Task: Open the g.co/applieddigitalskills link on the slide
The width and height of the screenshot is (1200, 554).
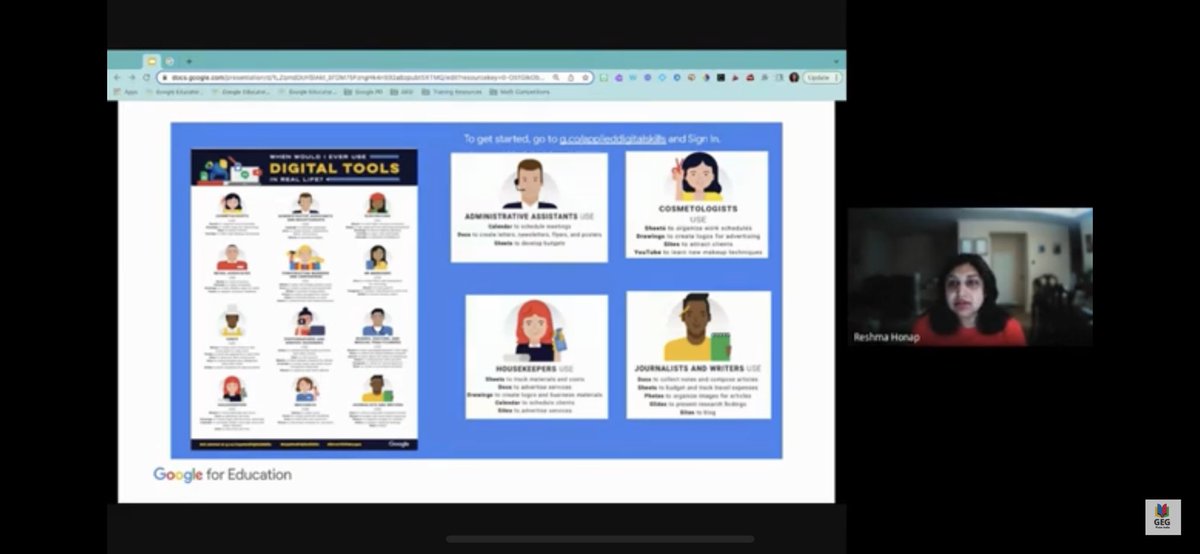Action: [x=612, y=138]
